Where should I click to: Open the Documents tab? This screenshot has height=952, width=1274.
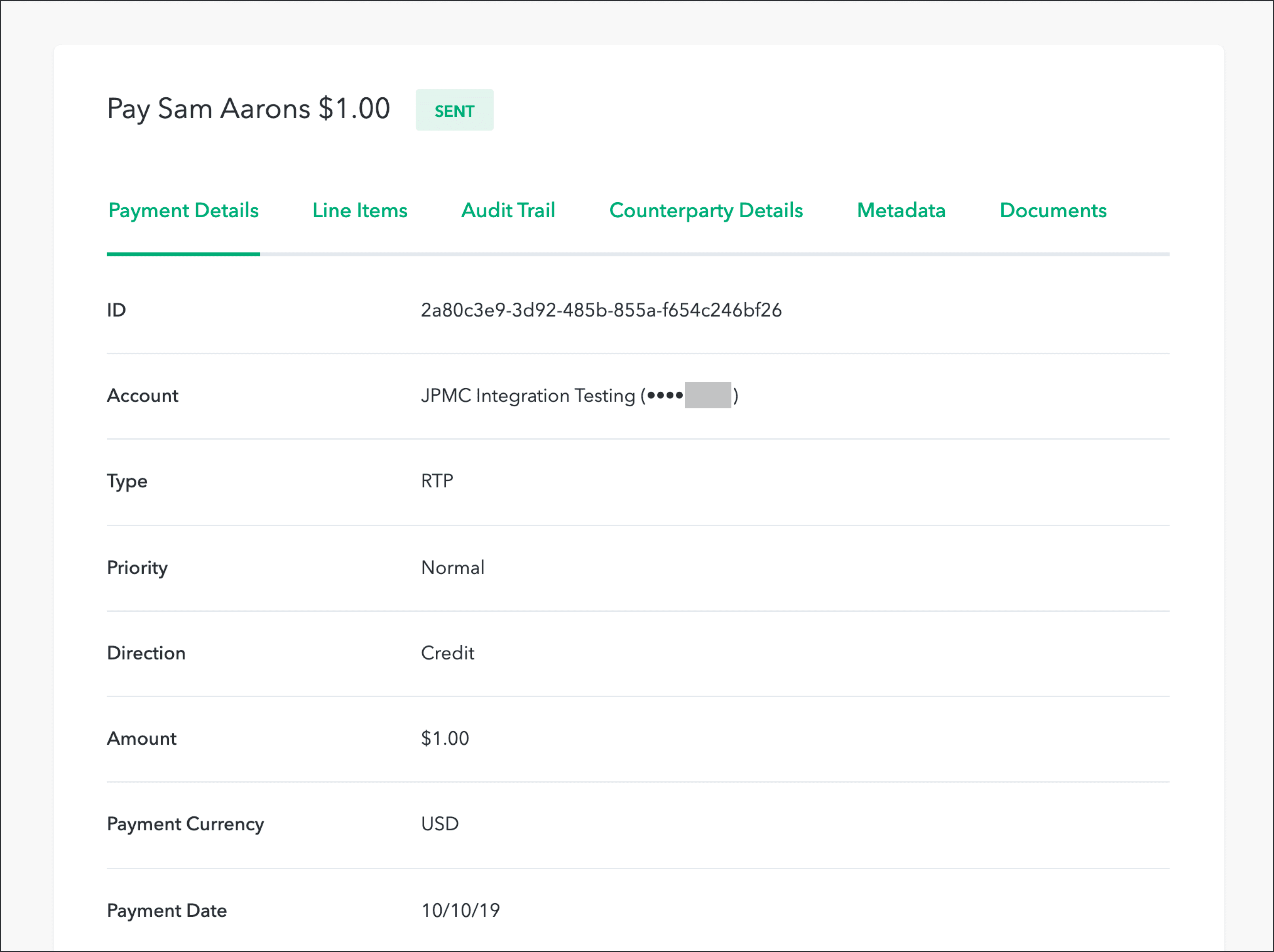coord(1053,211)
